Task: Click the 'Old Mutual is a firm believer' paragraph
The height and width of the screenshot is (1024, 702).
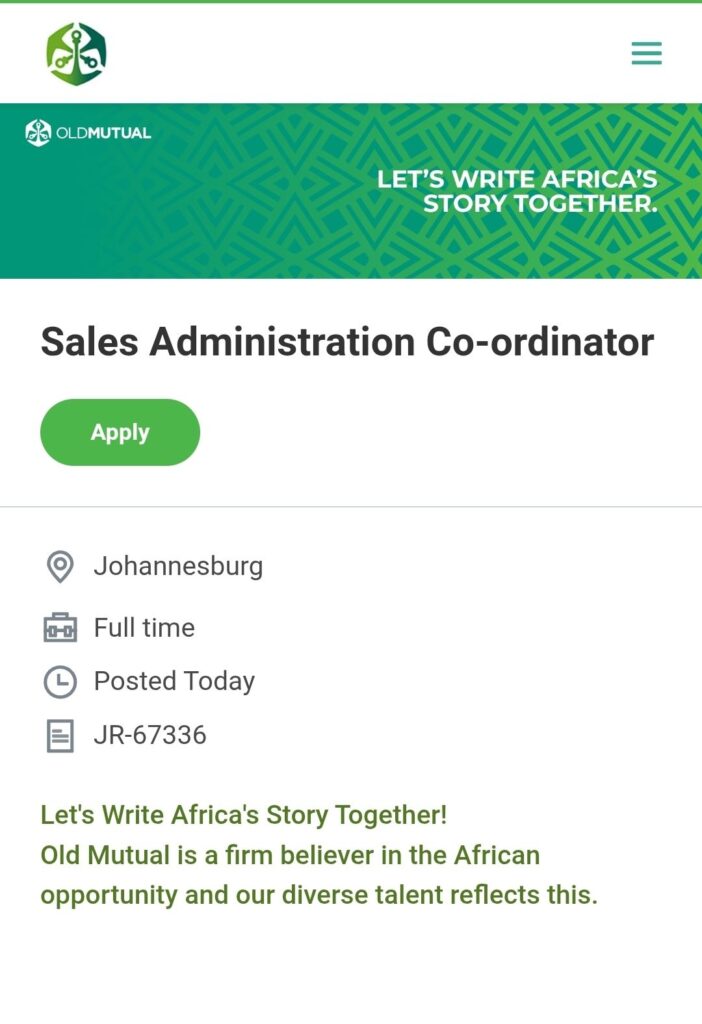Action: tap(318, 875)
